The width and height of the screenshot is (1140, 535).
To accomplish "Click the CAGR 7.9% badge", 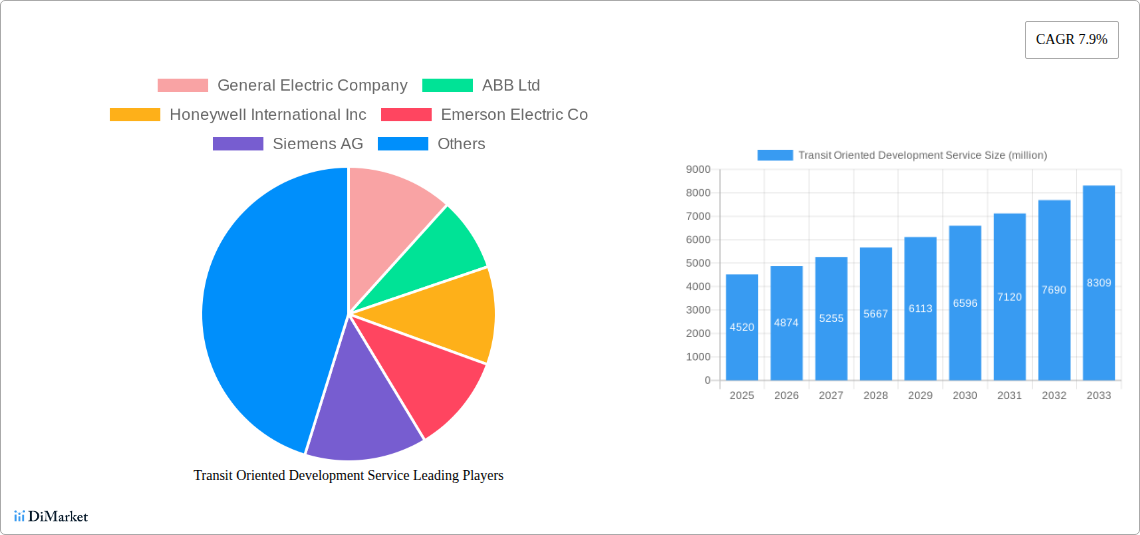I will tap(1071, 40).
